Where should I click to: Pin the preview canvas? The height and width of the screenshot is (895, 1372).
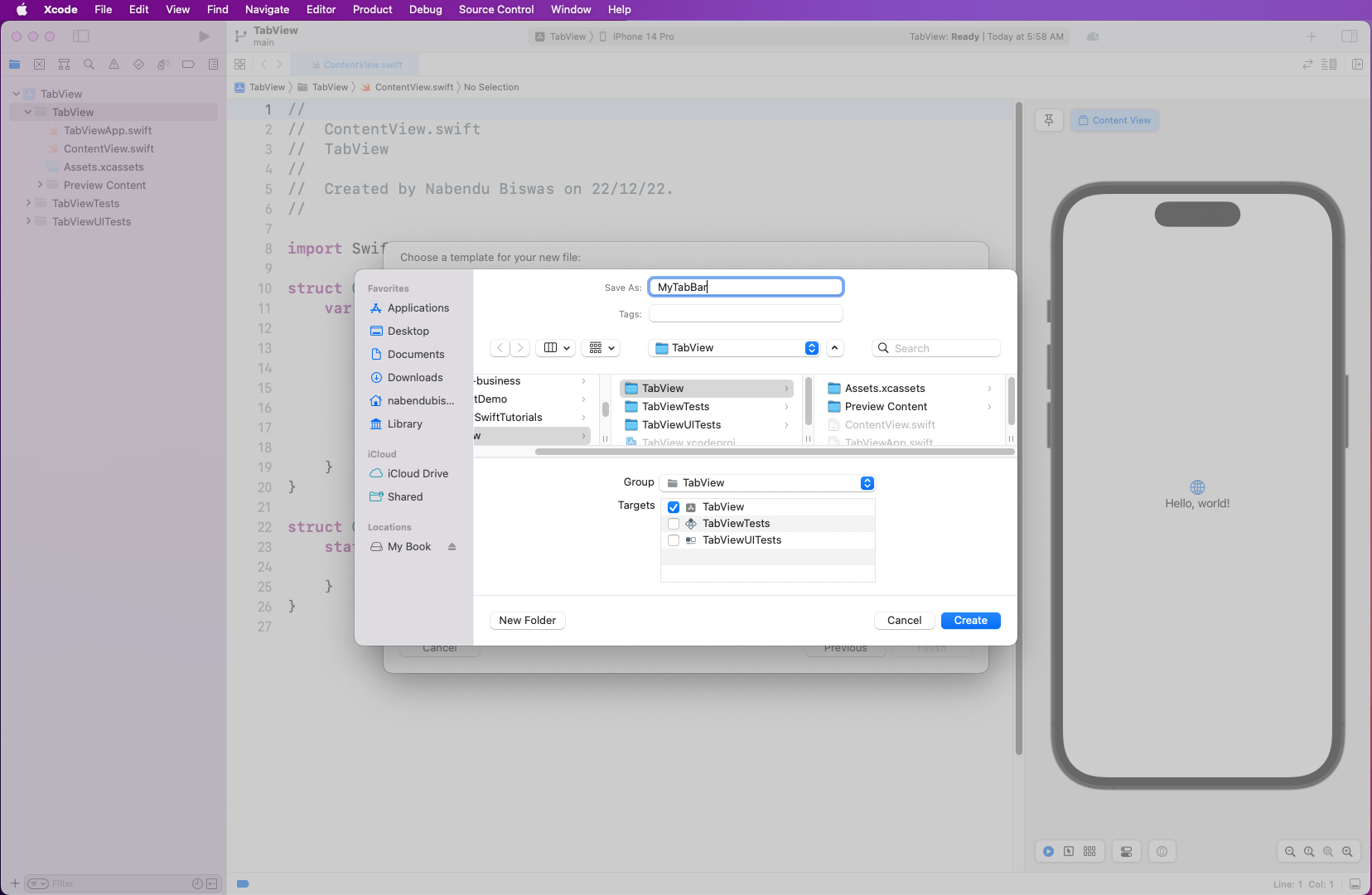tap(1049, 121)
